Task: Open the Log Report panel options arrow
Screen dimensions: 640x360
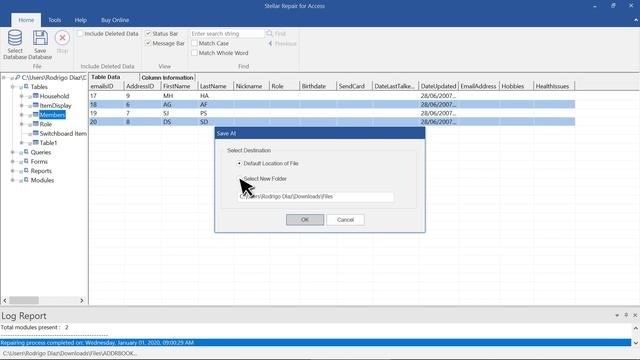Action: tap(617, 316)
